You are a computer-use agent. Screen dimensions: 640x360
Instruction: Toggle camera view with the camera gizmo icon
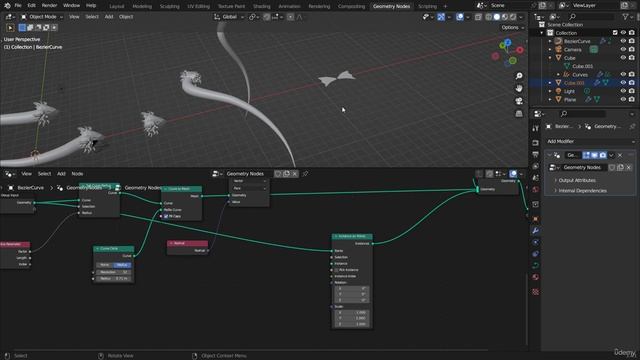click(x=519, y=101)
